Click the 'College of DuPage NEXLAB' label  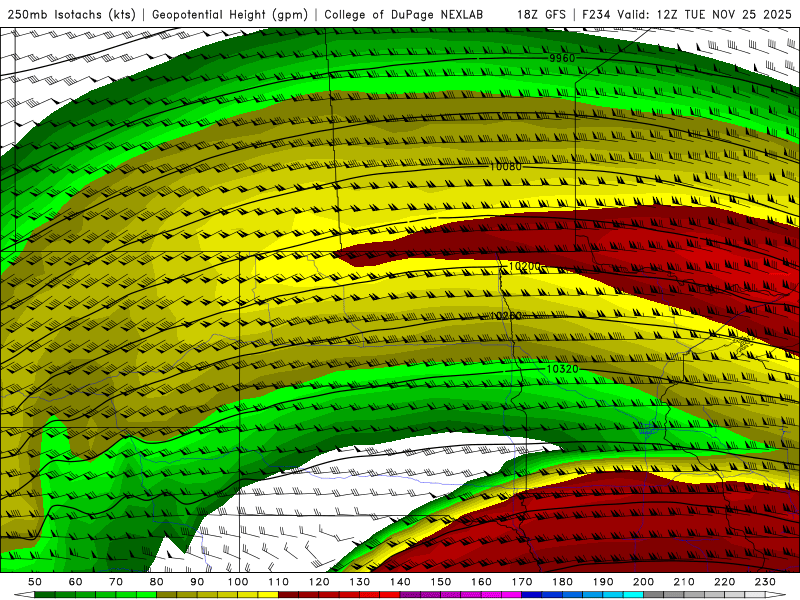403,14
